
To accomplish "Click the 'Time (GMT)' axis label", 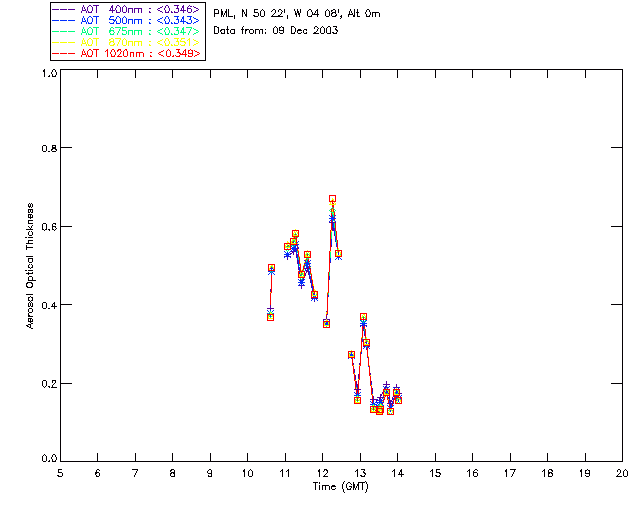I will 340,486.
